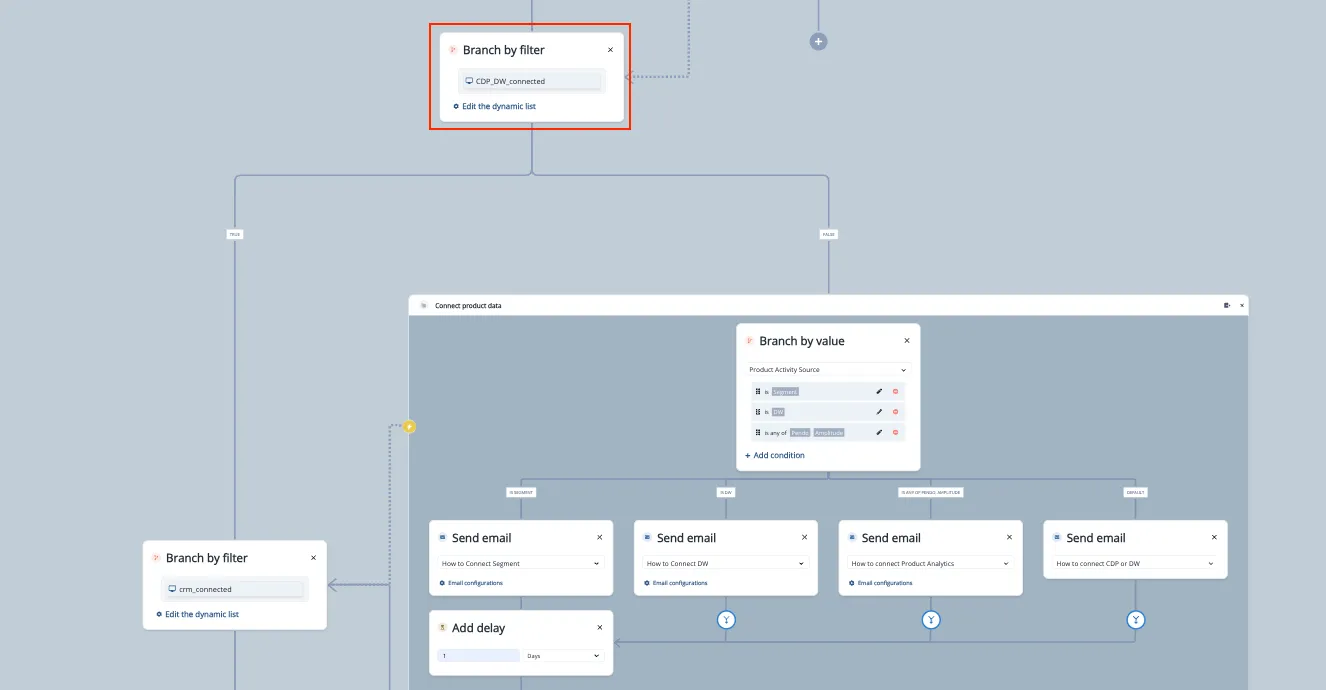This screenshot has width=1326, height=690.
Task: Click email icon on CDP or DW Send email card
Action: (x=1056, y=538)
